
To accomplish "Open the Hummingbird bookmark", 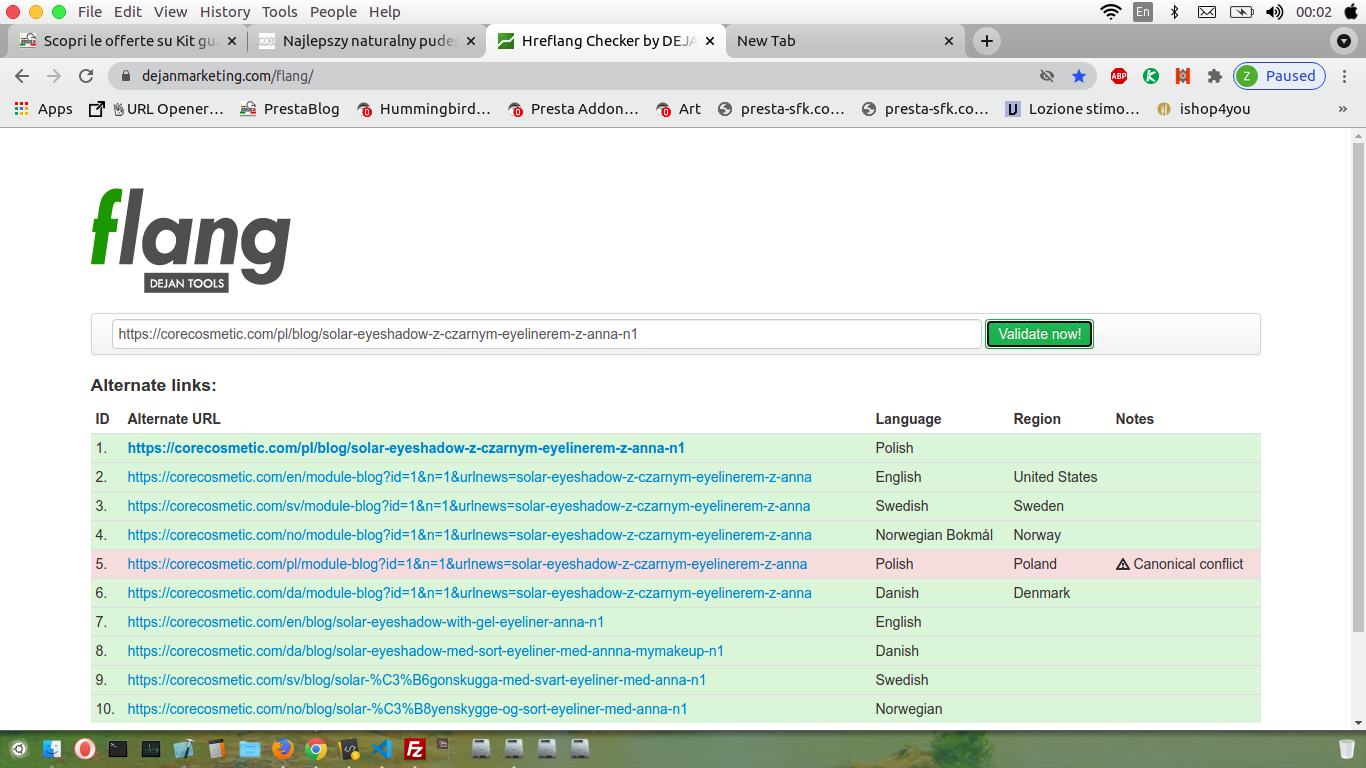I will pyautogui.click(x=424, y=109).
